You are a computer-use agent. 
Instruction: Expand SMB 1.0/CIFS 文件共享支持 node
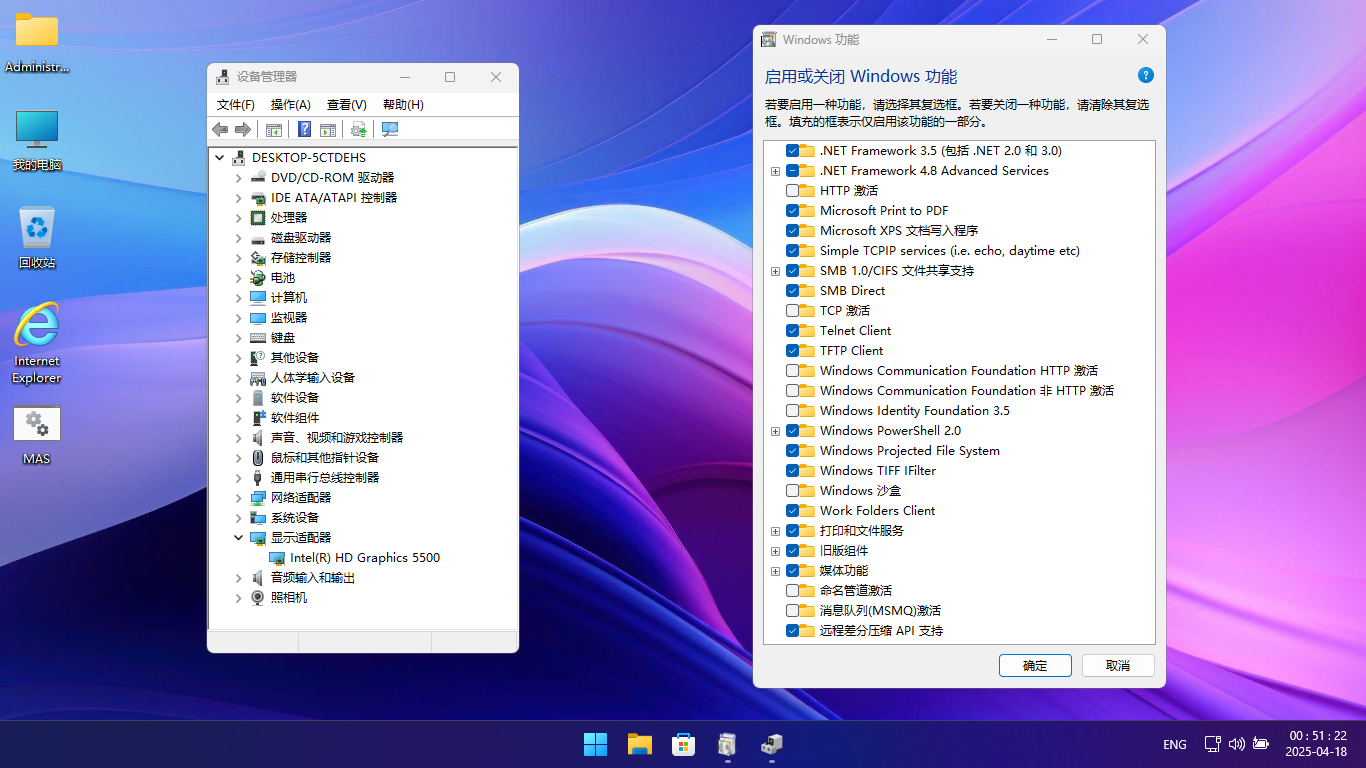tap(775, 271)
